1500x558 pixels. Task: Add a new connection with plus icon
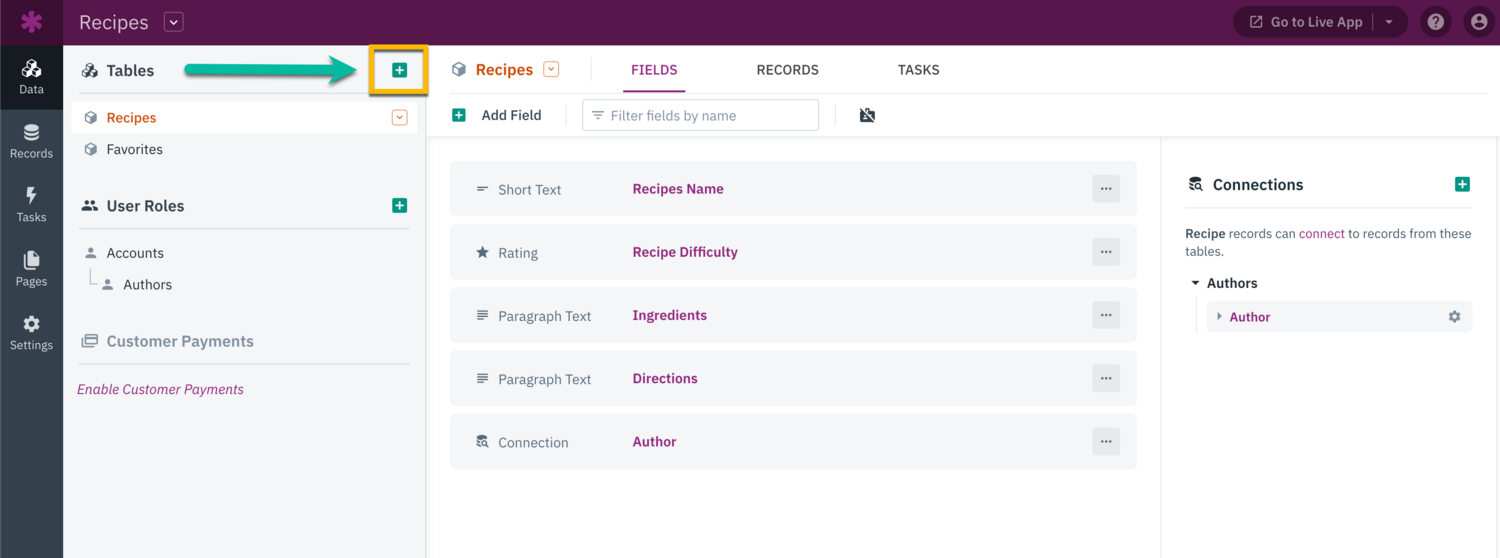[1462, 184]
